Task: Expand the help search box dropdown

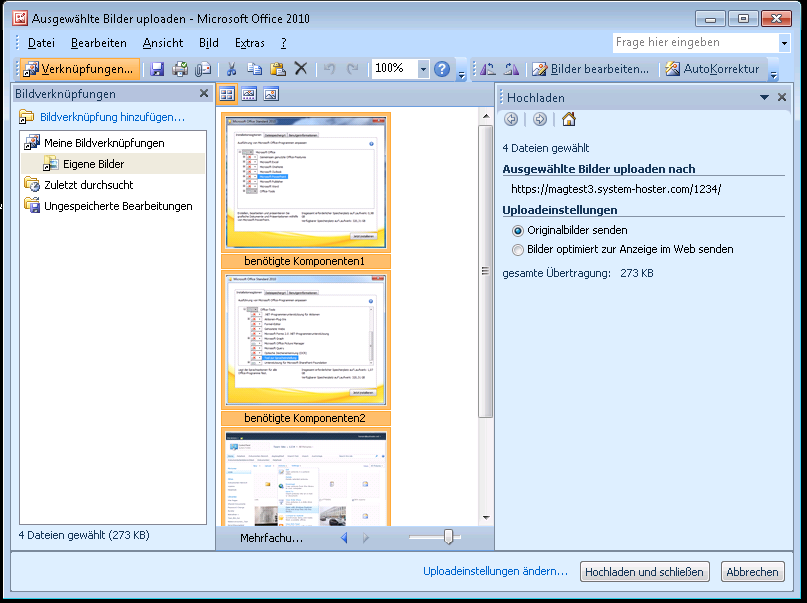Action: (x=783, y=43)
